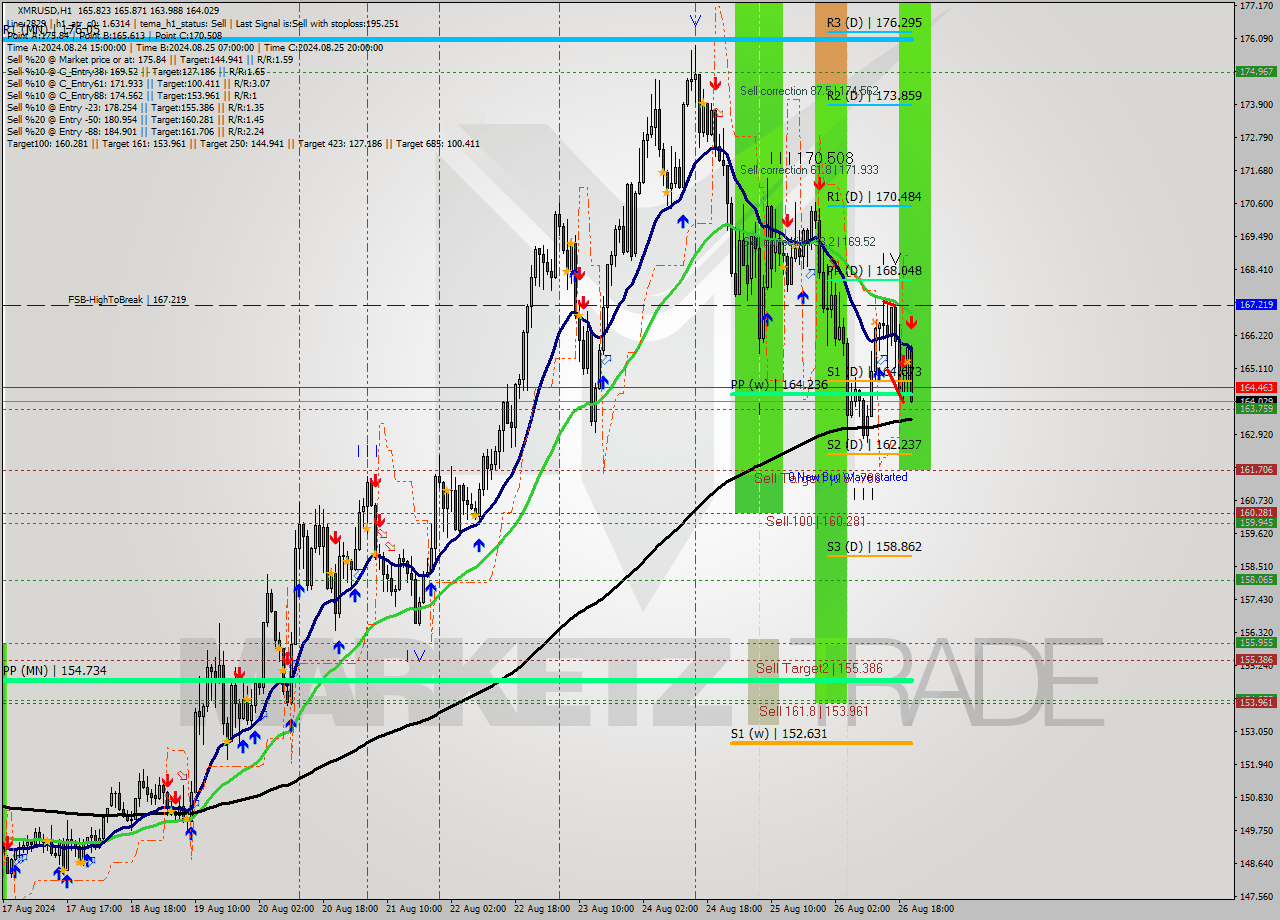Click the green 158.065 price axis tag
1280x920 pixels.
click(1255, 579)
